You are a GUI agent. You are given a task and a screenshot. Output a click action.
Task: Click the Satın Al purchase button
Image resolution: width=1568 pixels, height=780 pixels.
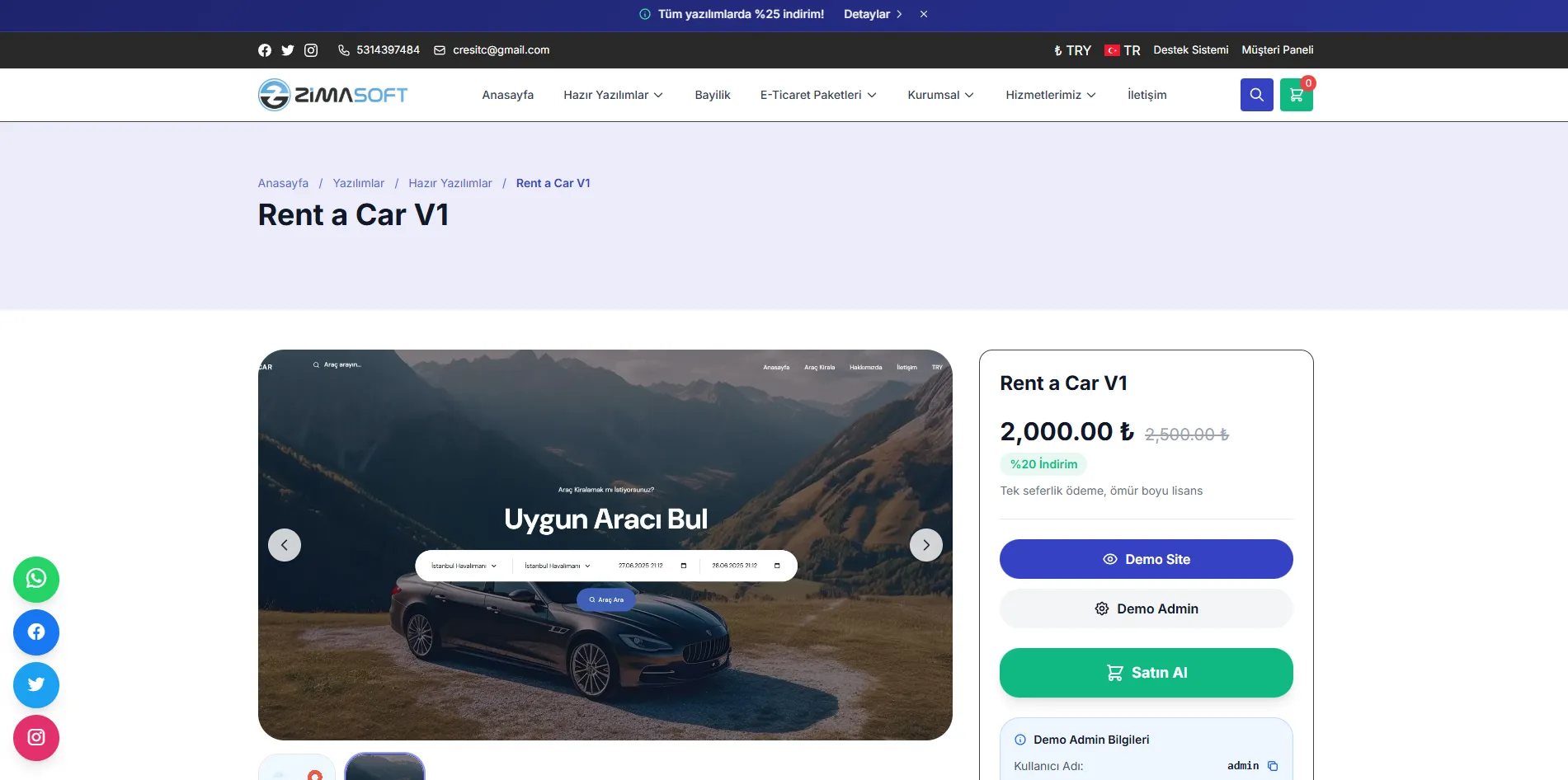pos(1146,673)
